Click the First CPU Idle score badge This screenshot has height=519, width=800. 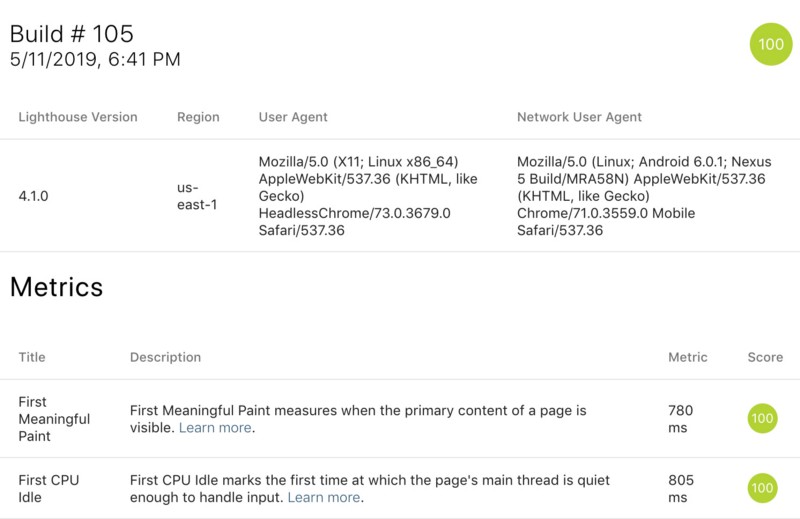tap(762, 488)
